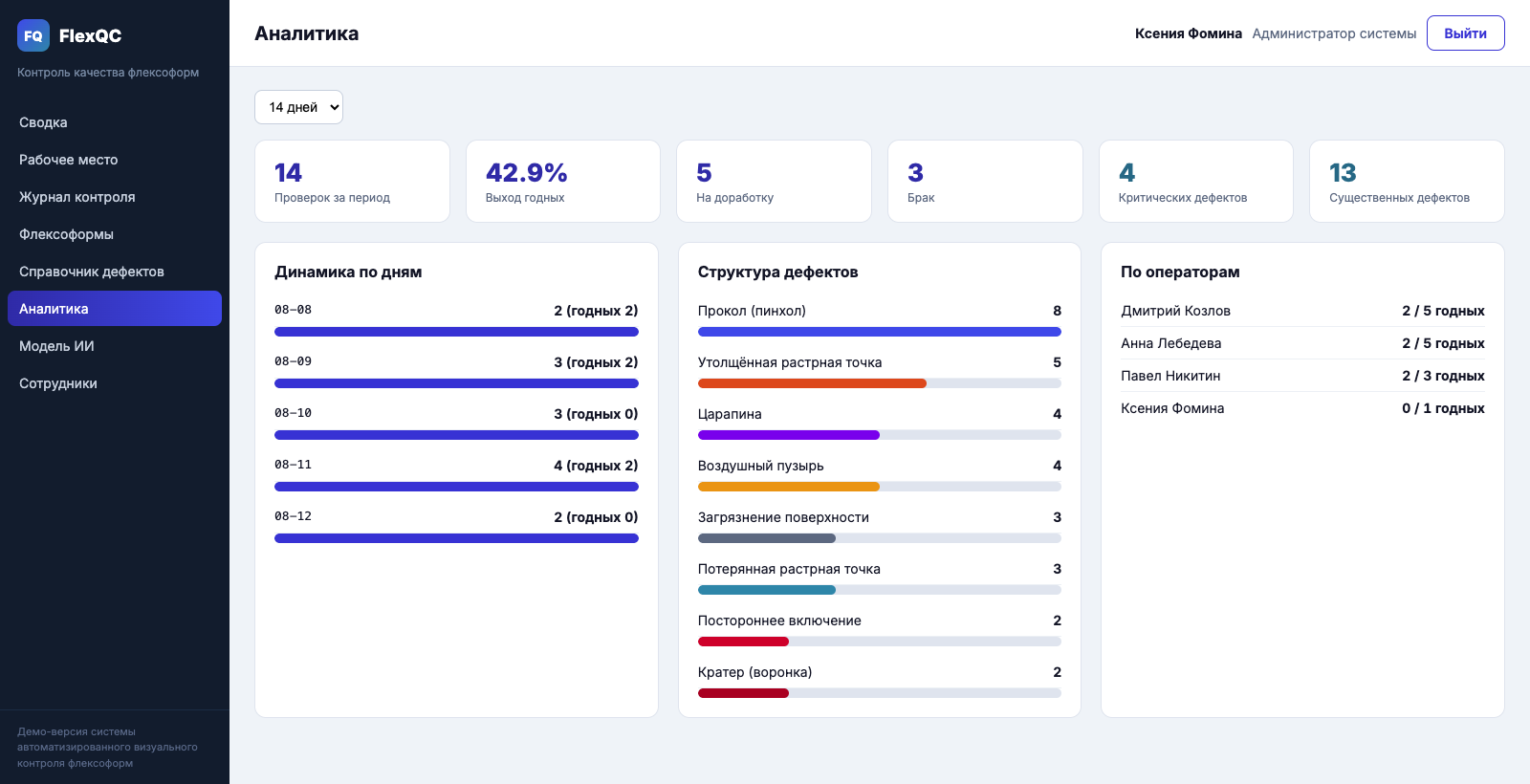Click the Структура дефектов heading
The height and width of the screenshot is (784, 1530).
[777, 272]
